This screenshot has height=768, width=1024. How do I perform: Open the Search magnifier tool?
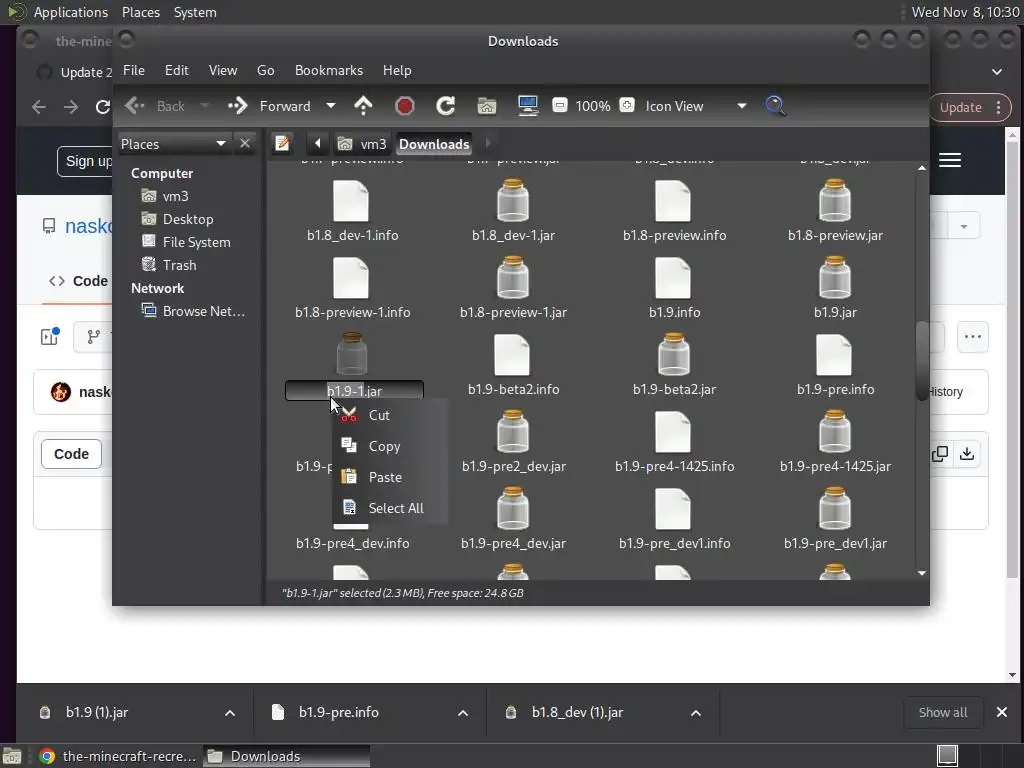775,106
